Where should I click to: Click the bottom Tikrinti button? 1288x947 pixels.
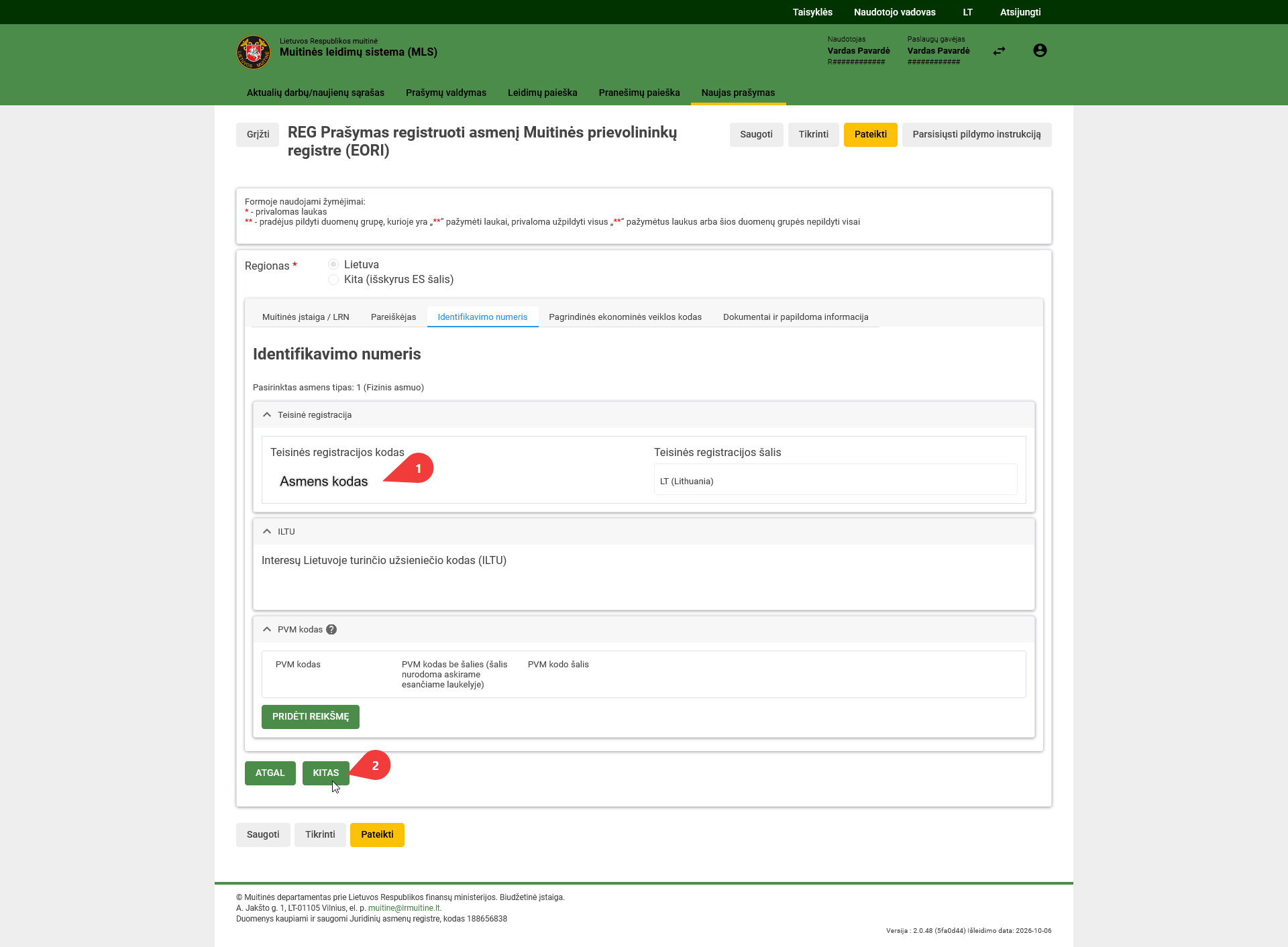320,835
